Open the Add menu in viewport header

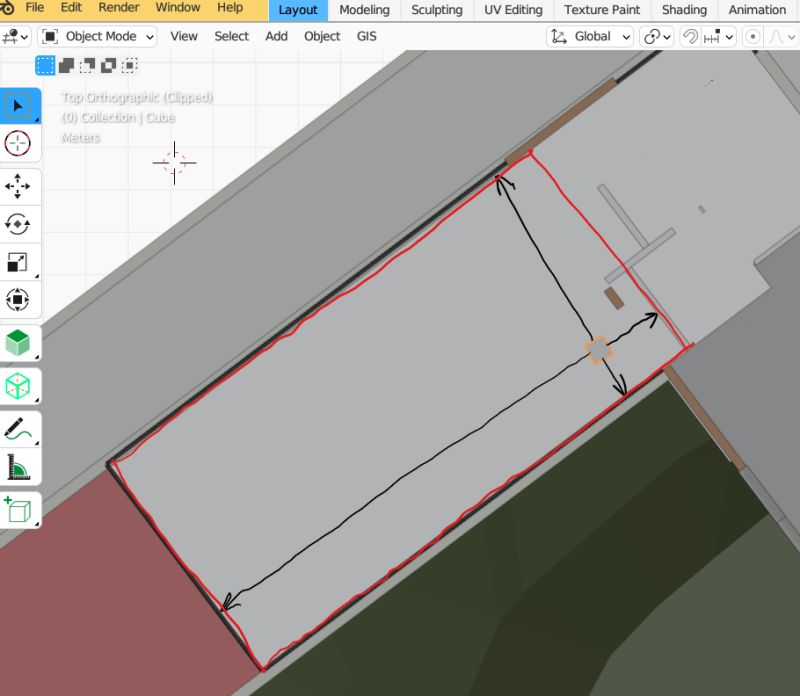(276, 37)
